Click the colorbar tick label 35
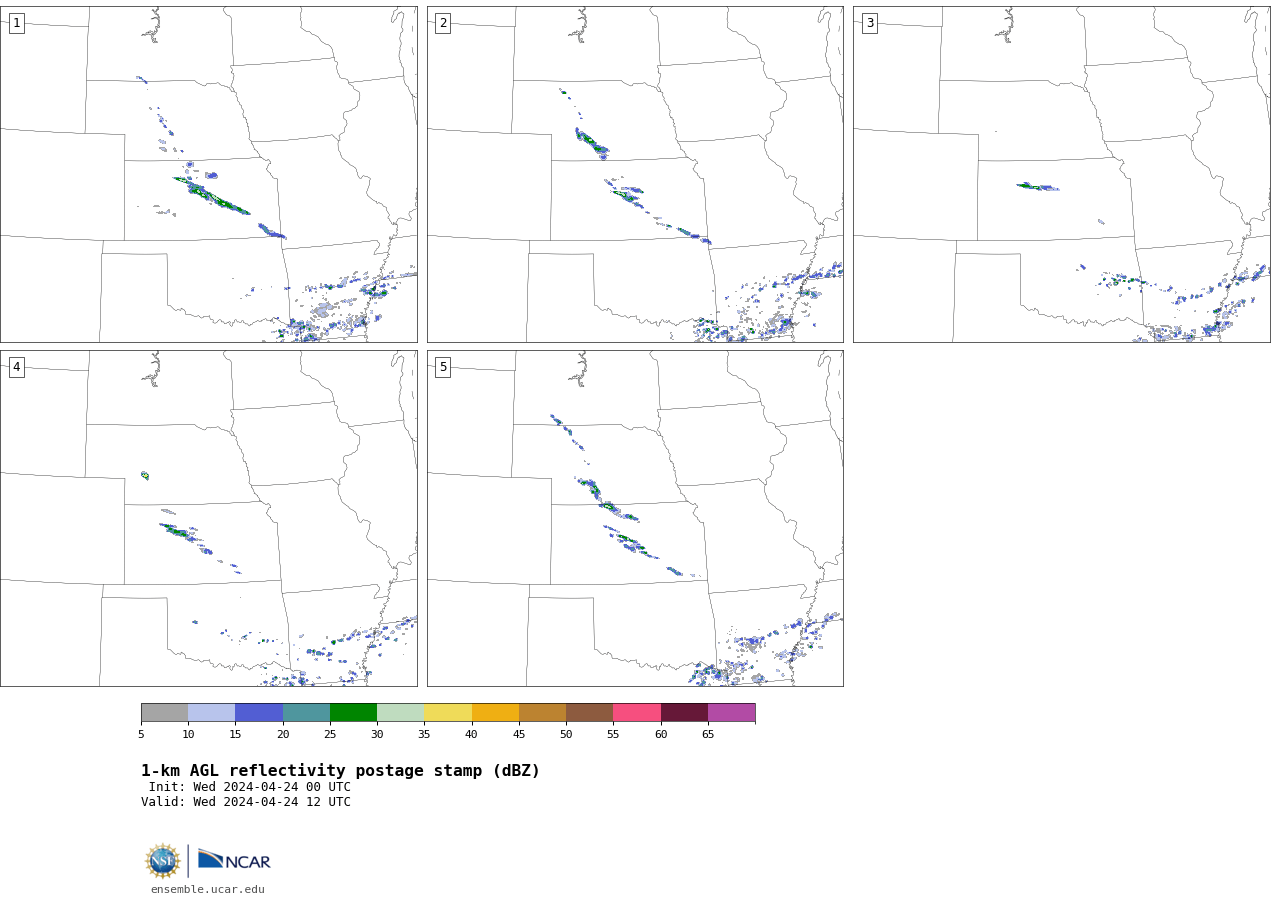This screenshot has width=1280, height=901. click(424, 735)
